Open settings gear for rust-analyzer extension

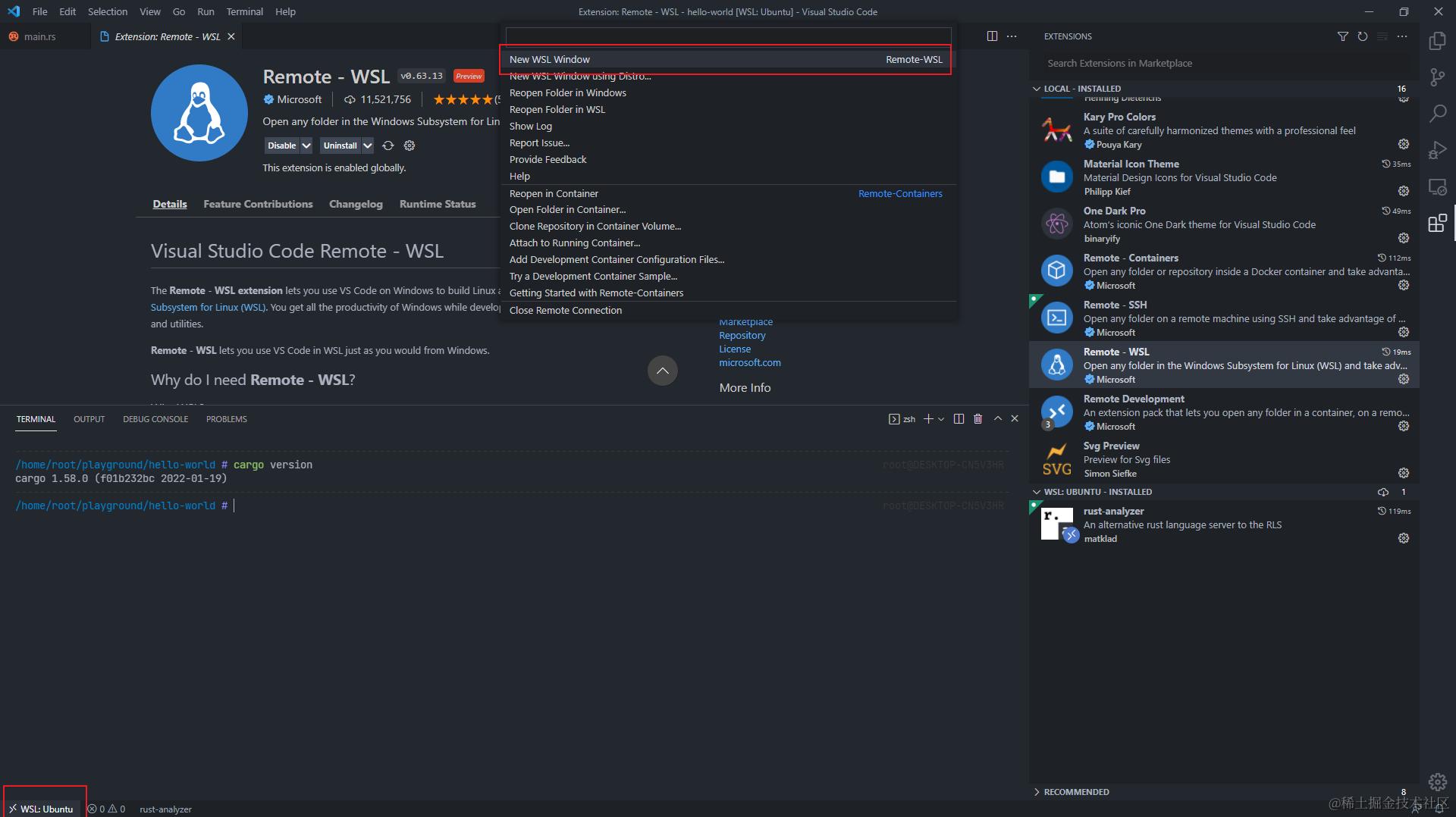click(x=1404, y=538)
